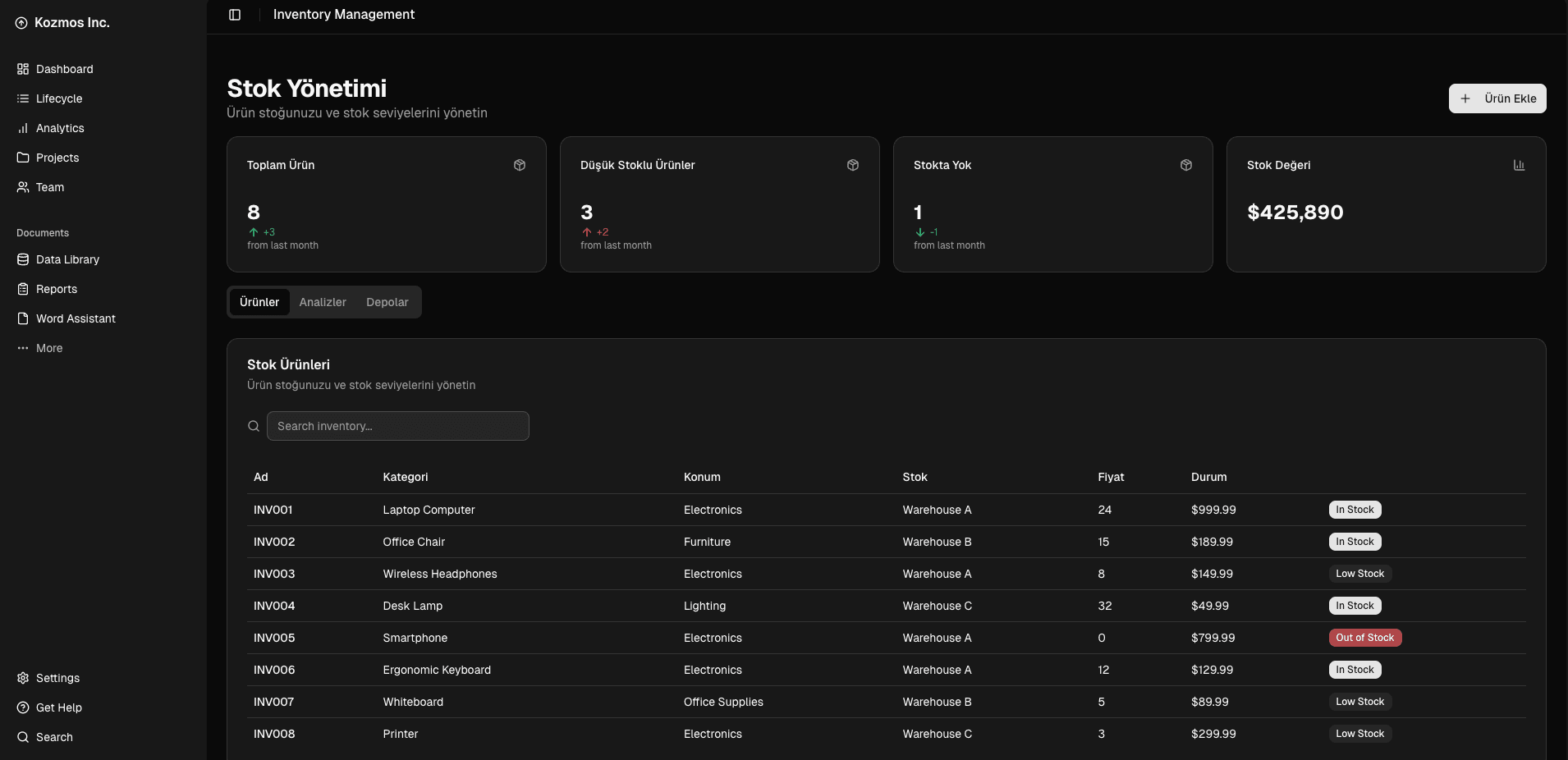Viewport: 1568px width, 760px height.
Task: Click the Data Library database icon
Action: (x=23, y=259)
